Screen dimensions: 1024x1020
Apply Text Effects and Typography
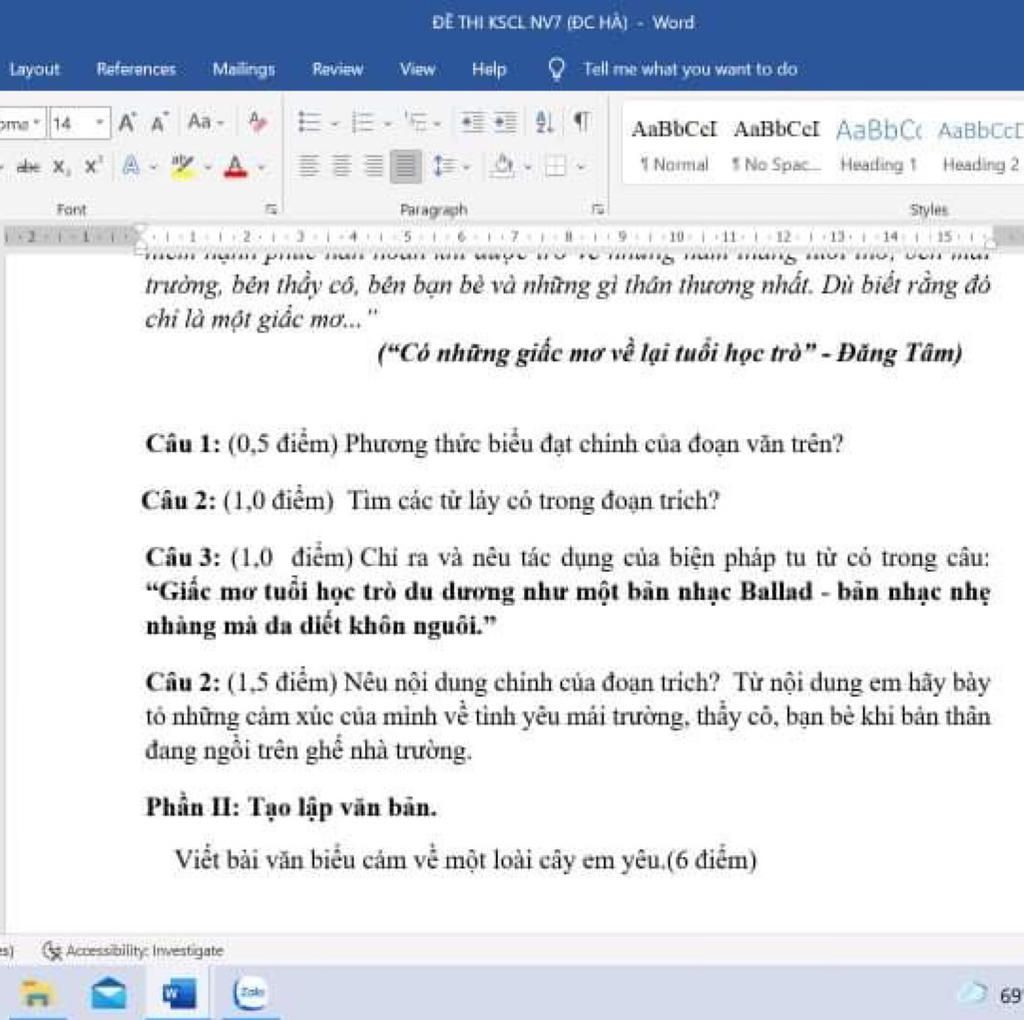pyautogui.click(x=131, y=167)
